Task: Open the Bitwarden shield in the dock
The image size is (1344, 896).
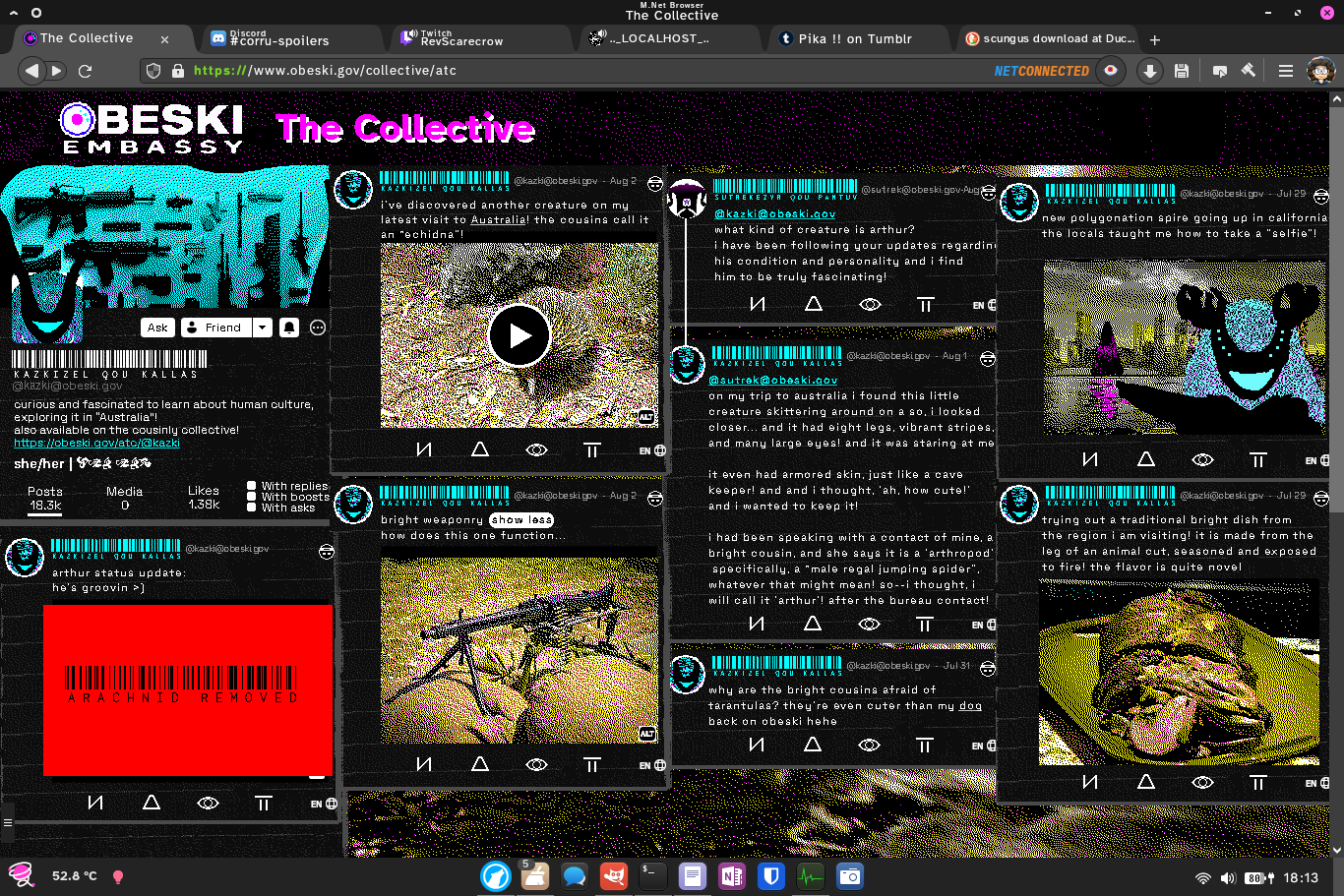Action: pos(771,875)
